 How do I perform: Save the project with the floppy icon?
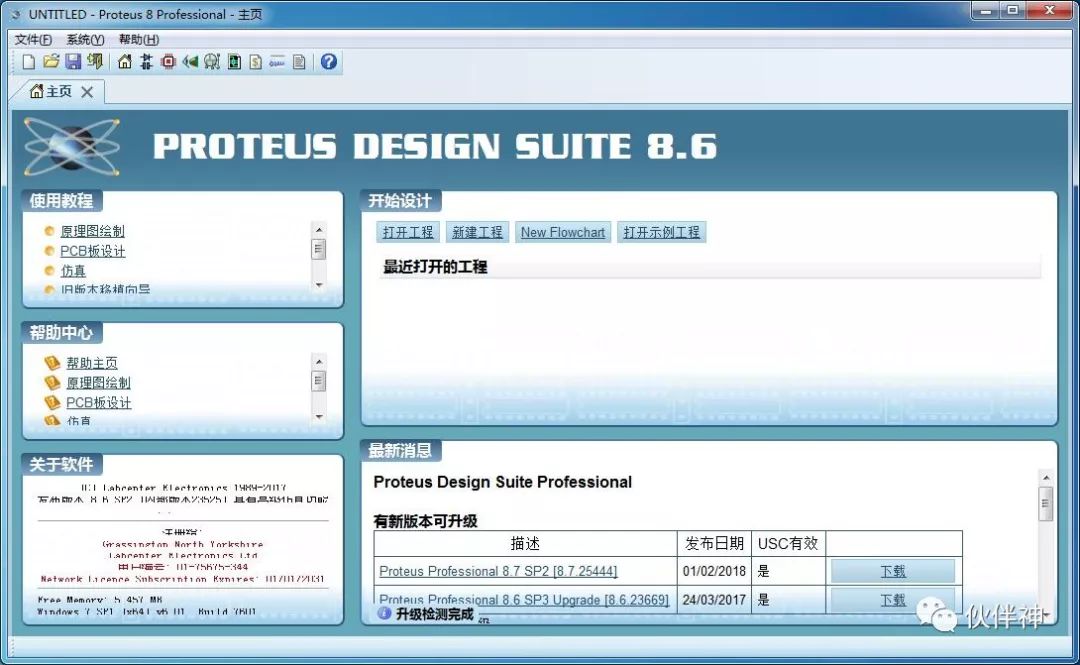[73, 62]
